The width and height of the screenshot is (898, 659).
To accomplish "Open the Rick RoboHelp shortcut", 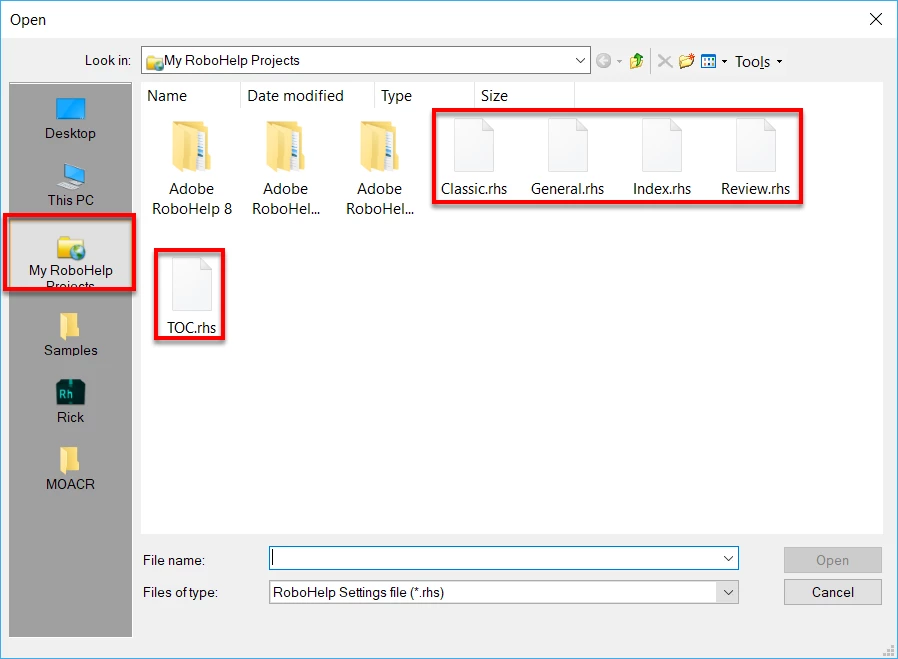I will pyautogui.click(x=70, y=401).
